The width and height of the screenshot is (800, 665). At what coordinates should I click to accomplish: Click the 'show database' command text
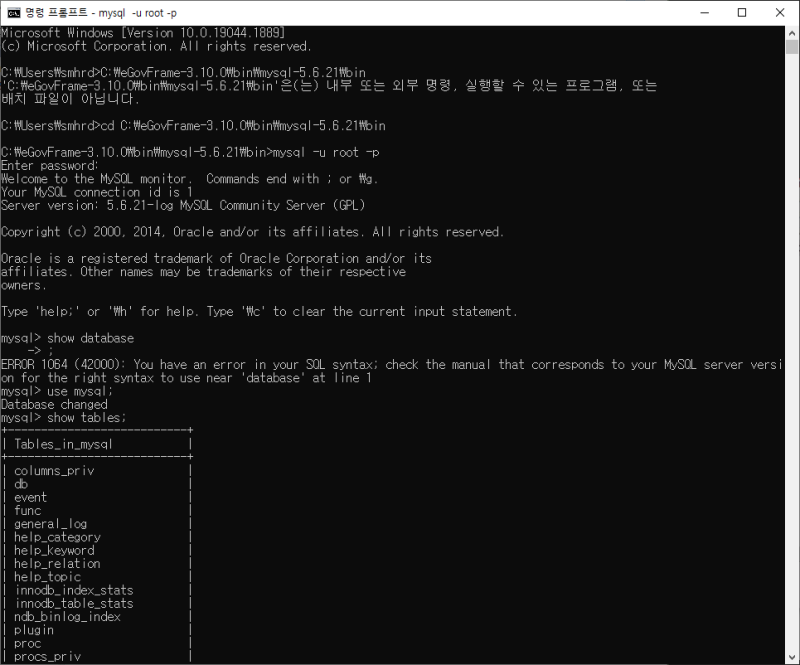coord(90,338)
